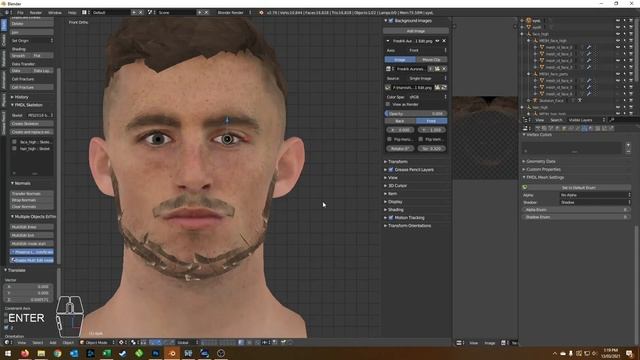
Task: Tick the face_high skeleton checkbox
Action: click(x=14, y=142)
